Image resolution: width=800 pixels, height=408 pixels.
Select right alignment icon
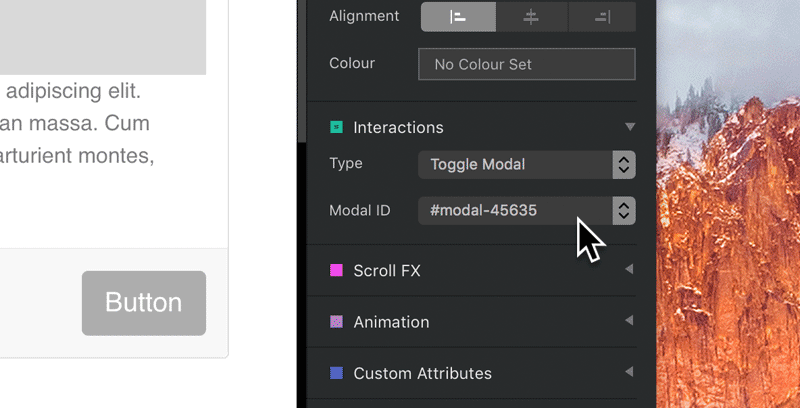tap(602, 17)
